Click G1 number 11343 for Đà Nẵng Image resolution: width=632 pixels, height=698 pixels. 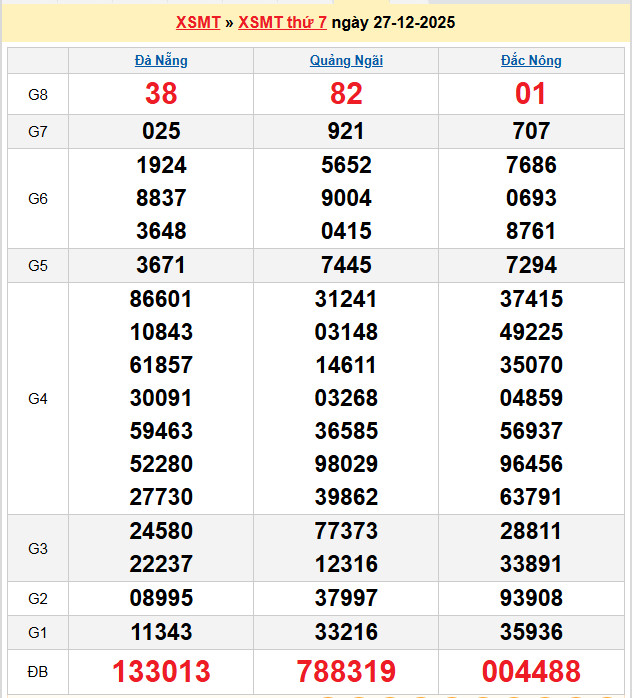(161, 632)
